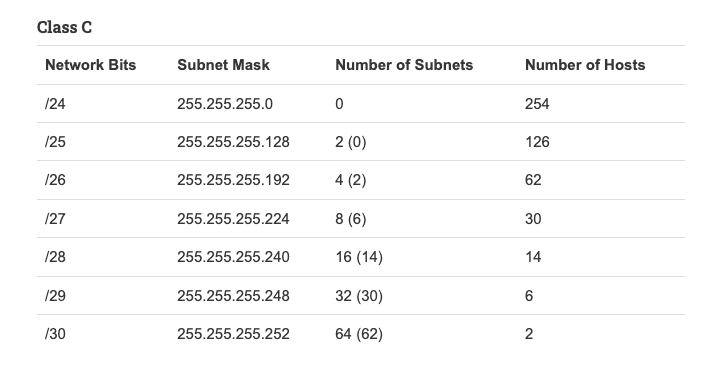This screenshot has width=728, height=376.
Task: Select the /24 network bits cell
Action: pos(55,104)
